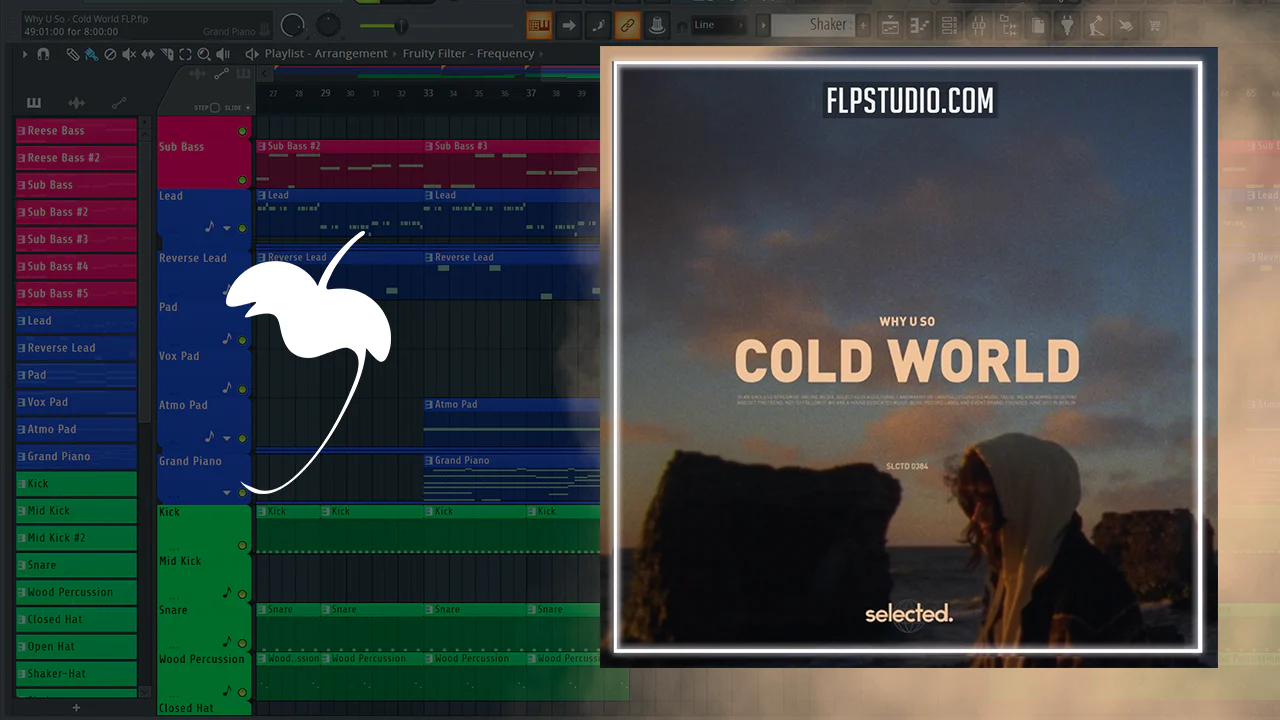Click the plug-shaped icon in the toolbar
1280x720 pixels.
pos(1068,25)
